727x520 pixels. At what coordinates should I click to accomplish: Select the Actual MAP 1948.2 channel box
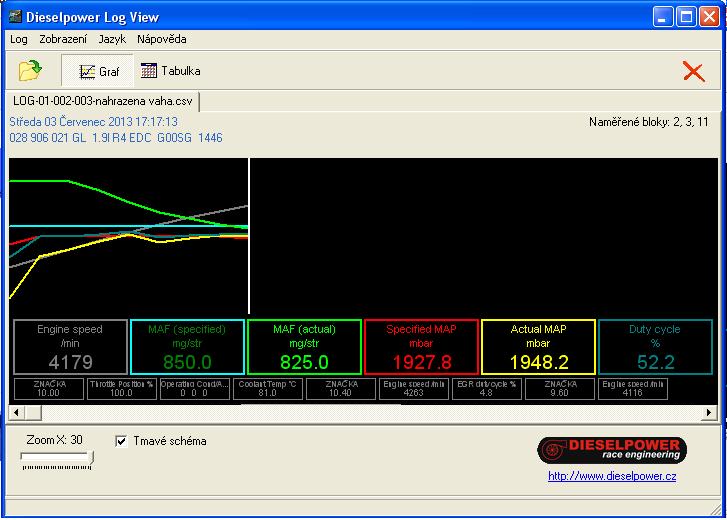[x=538, y=347]
